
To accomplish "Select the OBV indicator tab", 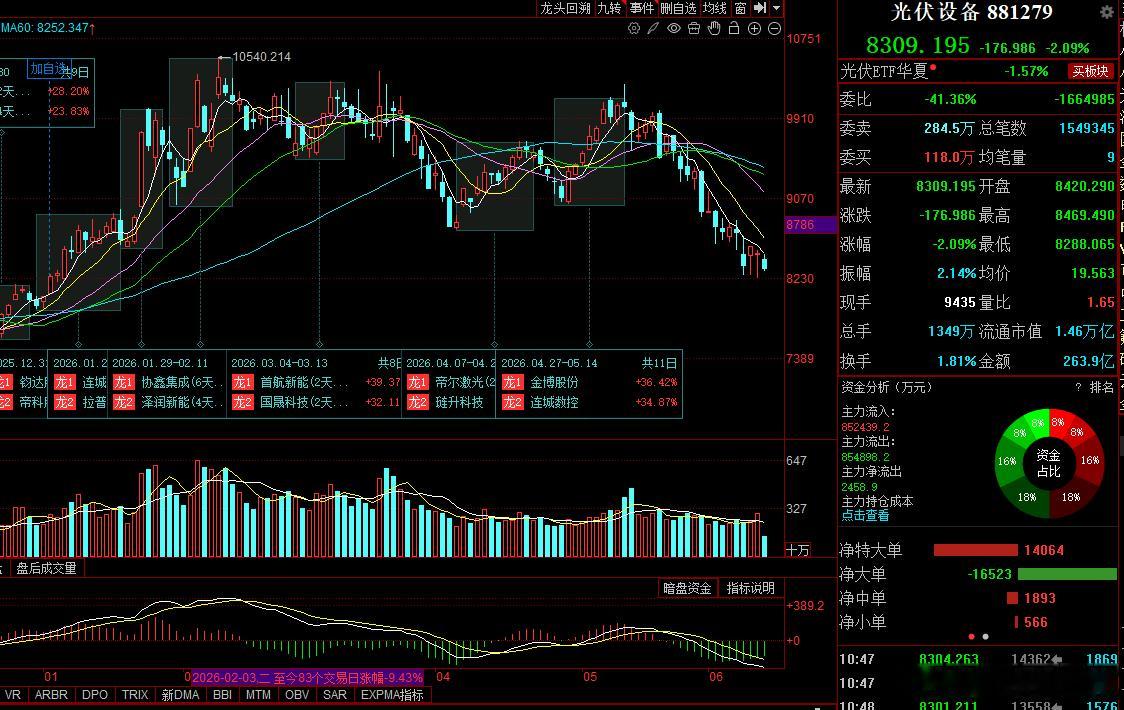I will 297,694.
